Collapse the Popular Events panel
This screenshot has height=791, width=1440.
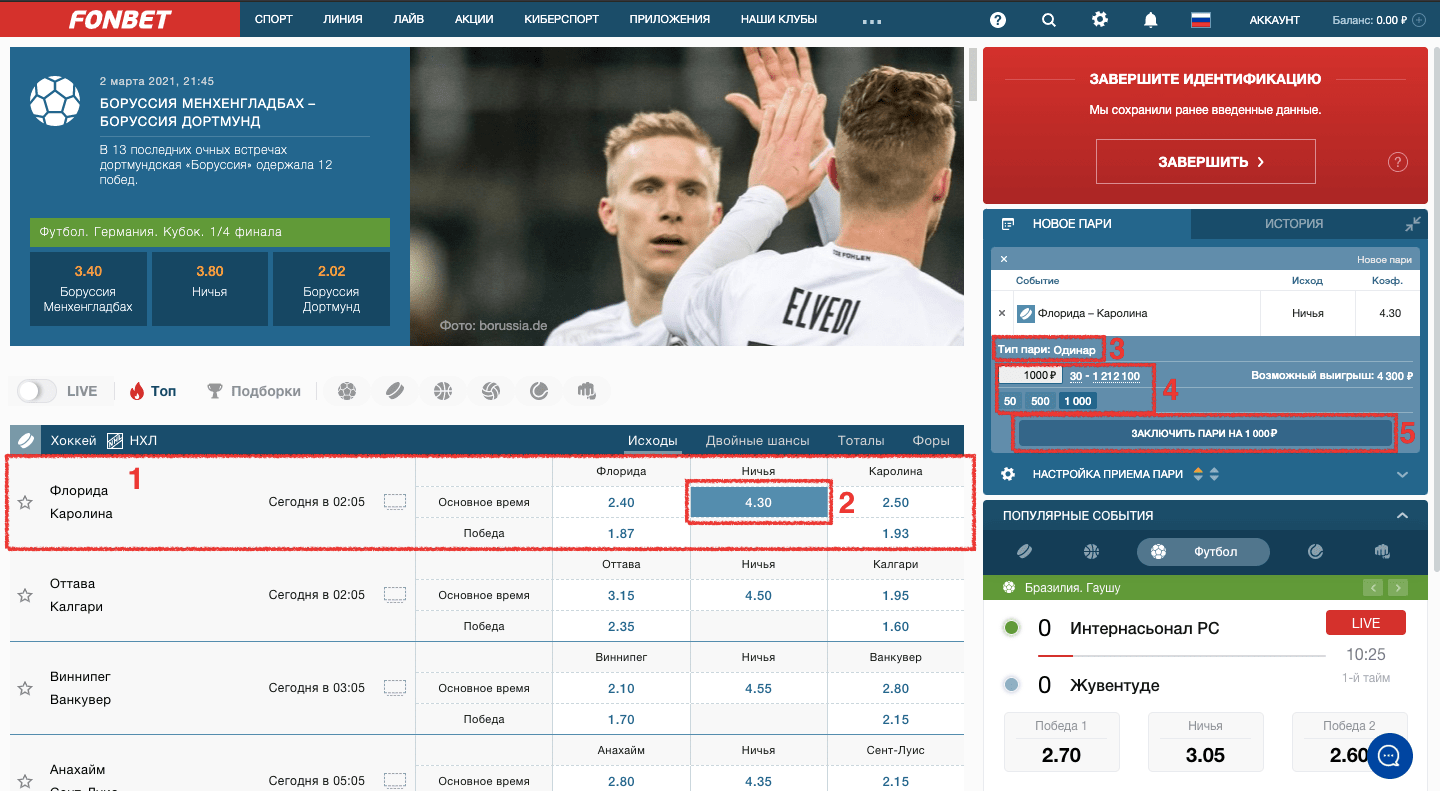[1402, 516]
